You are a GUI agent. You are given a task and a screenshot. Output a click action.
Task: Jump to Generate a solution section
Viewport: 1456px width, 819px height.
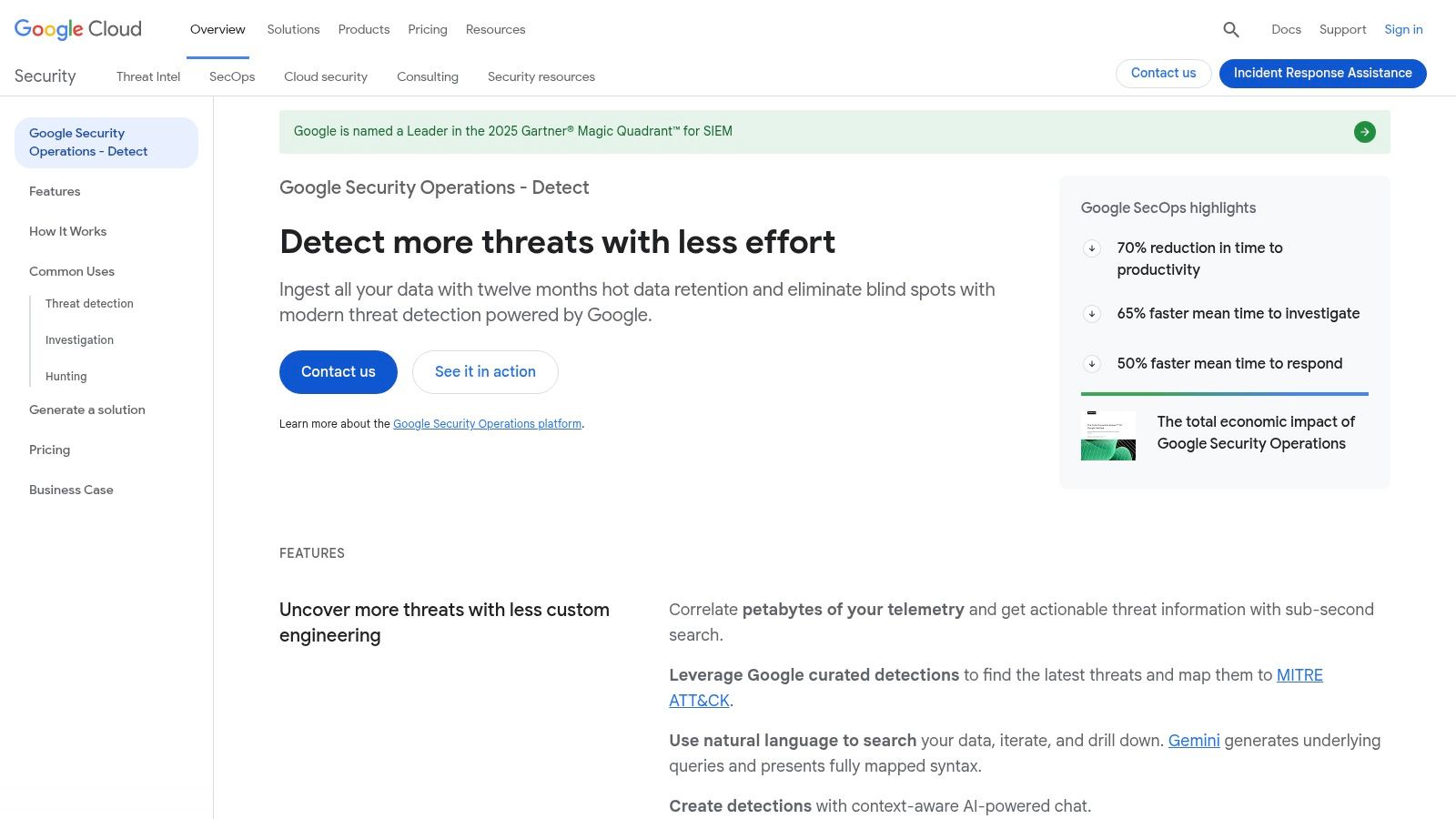[87, 409]
